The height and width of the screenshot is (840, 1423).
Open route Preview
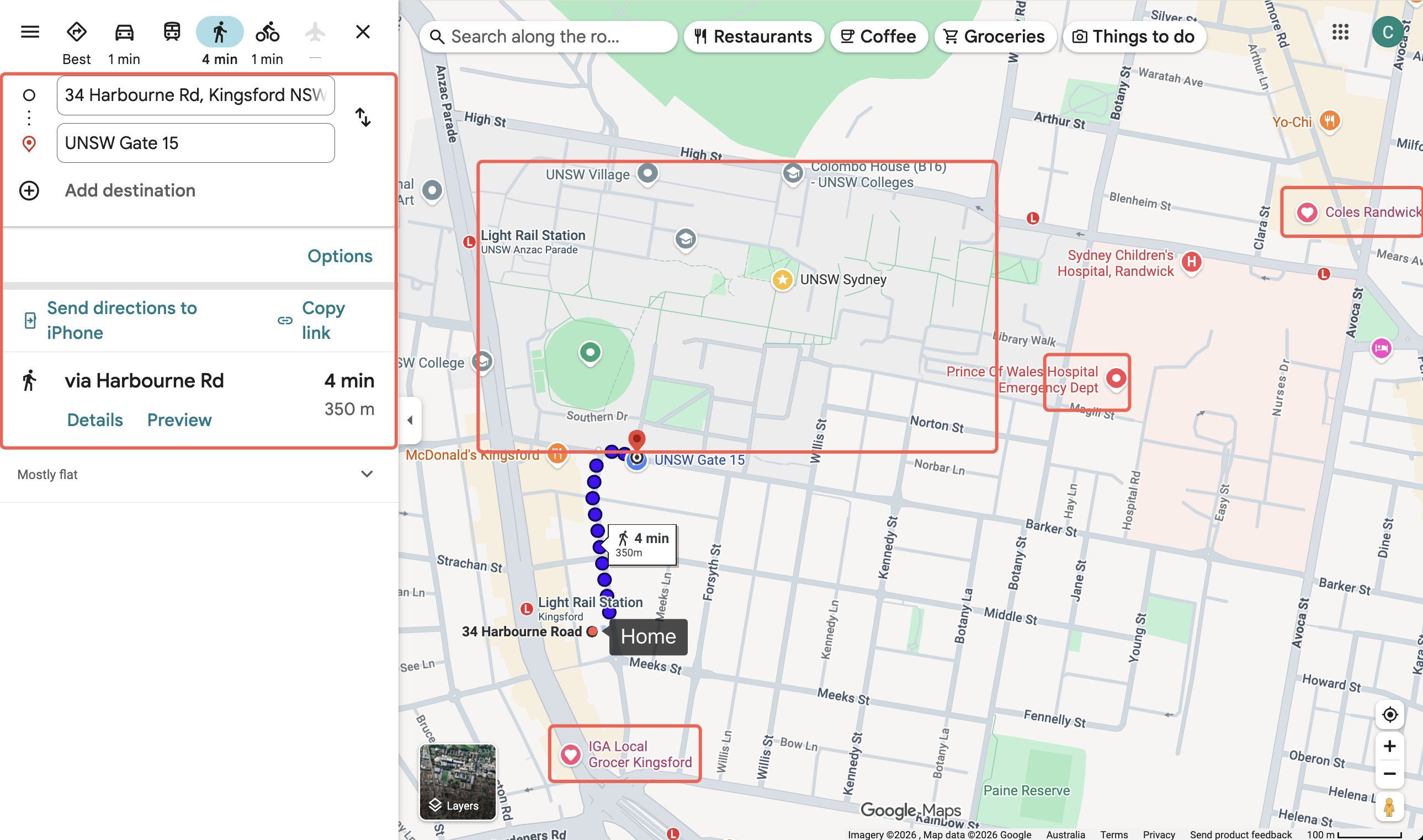(179, 420)
